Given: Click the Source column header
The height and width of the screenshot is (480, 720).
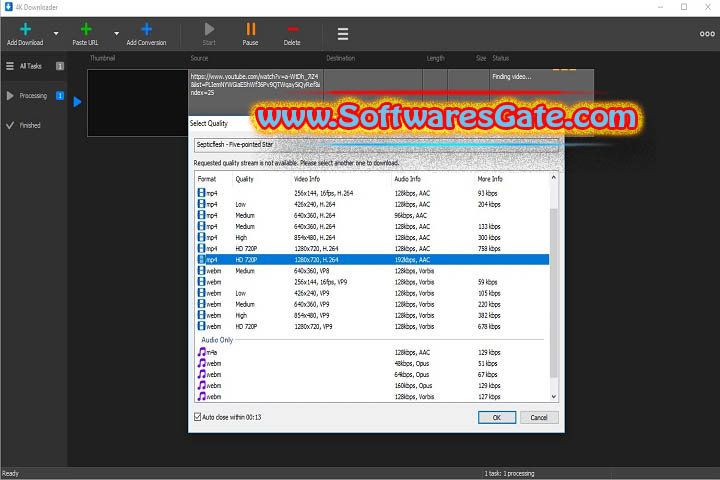Looking at the screenshot, I should [199, 58].
